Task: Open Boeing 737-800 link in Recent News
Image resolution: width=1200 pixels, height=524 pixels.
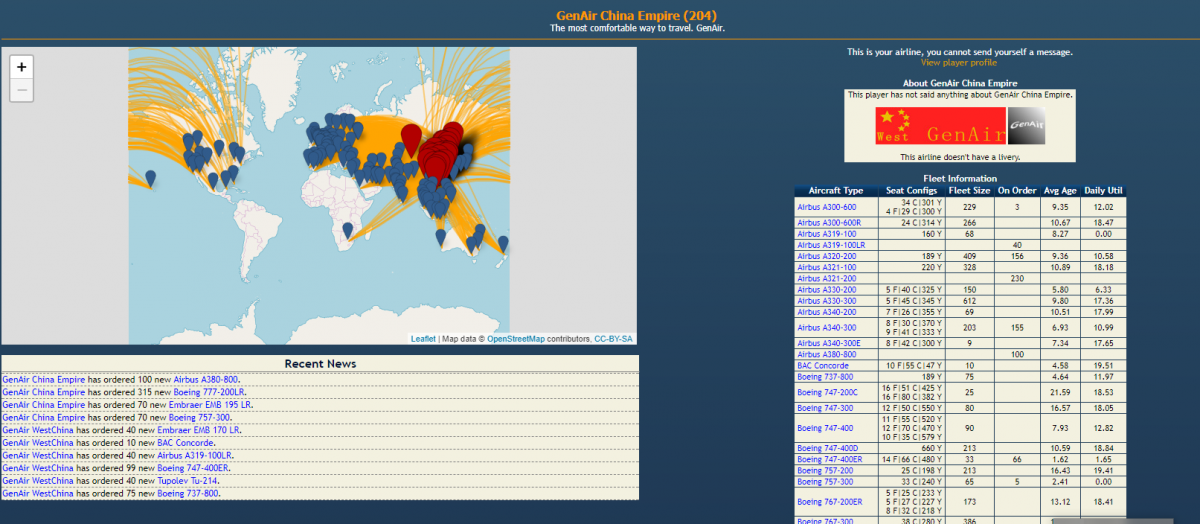Action: coord(188,493)
